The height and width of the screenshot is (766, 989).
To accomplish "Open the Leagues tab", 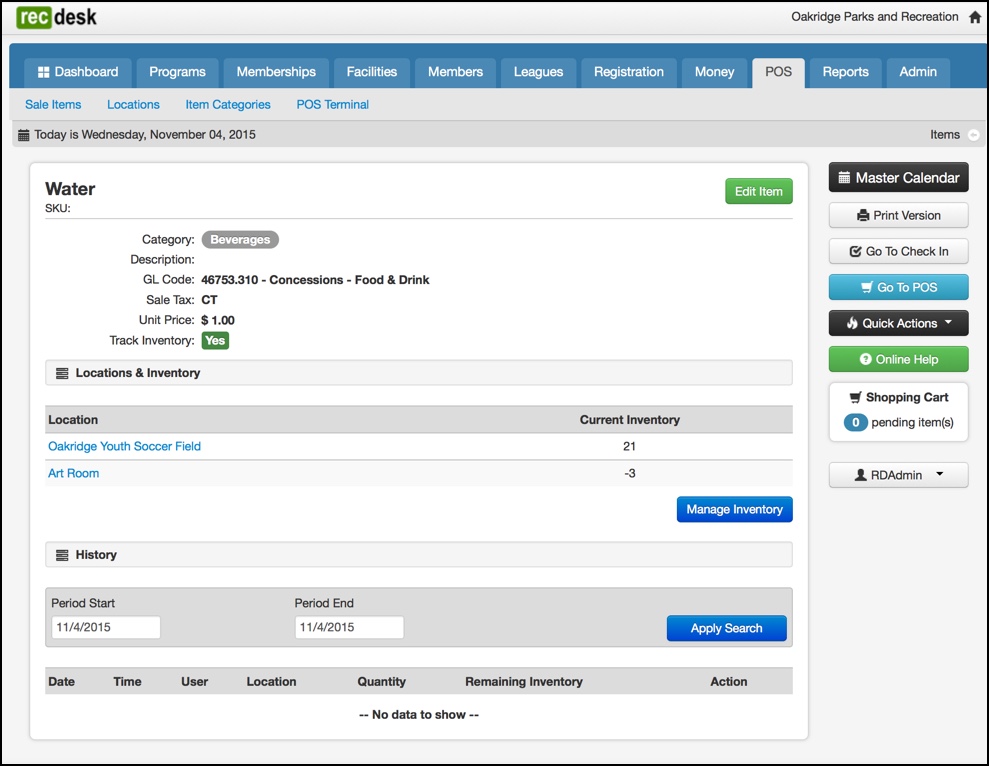I will 538,72.
